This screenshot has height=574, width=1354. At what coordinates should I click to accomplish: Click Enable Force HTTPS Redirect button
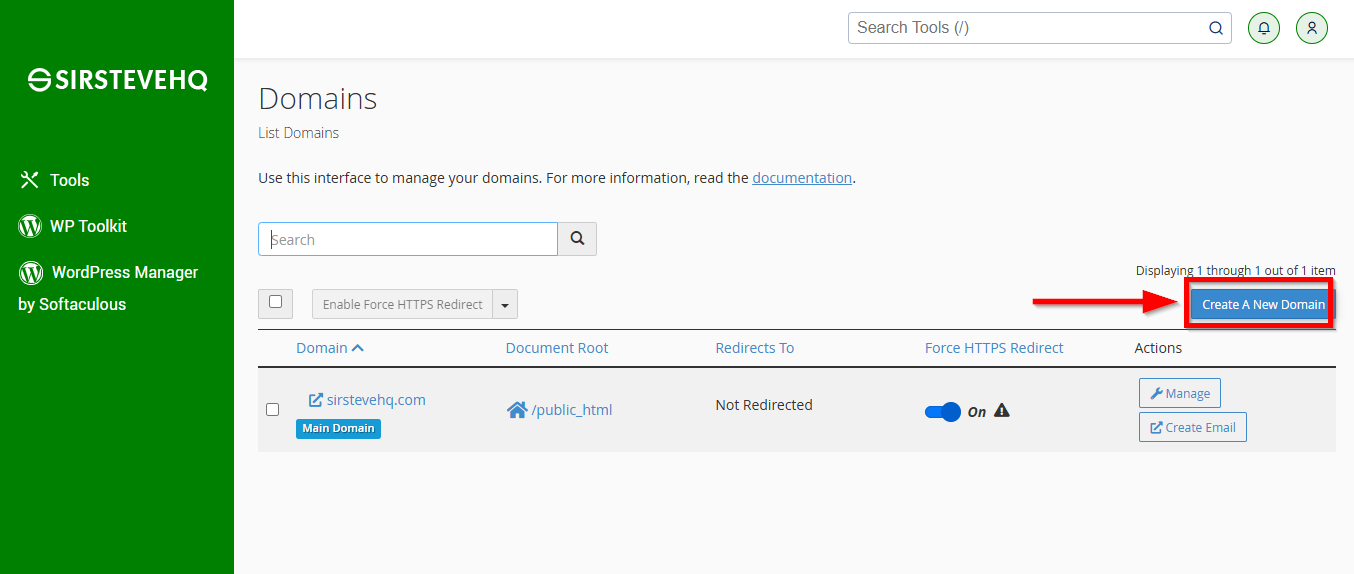(402, 305)
